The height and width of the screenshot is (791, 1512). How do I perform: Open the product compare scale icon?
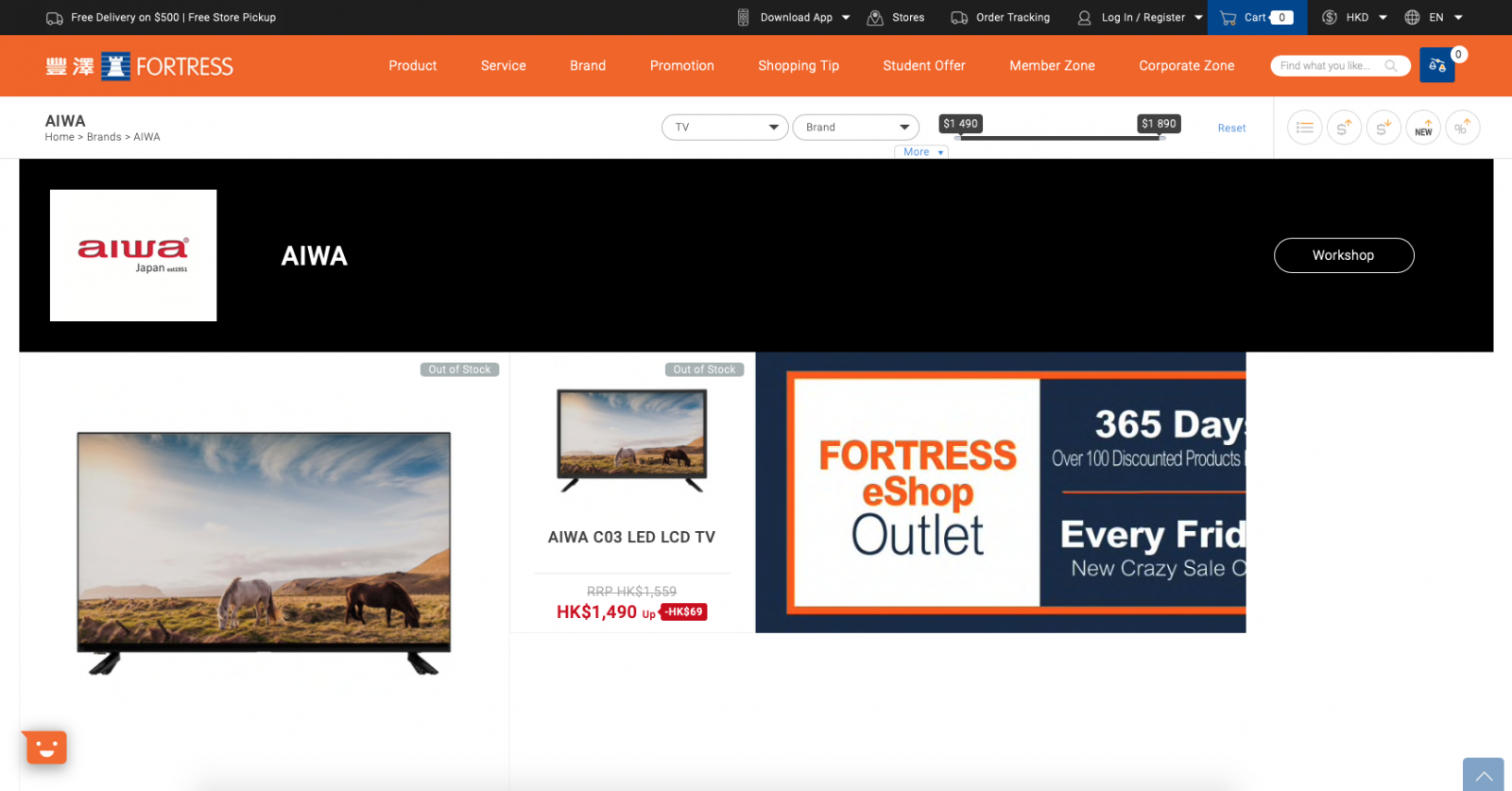[x=1436, y=65]
